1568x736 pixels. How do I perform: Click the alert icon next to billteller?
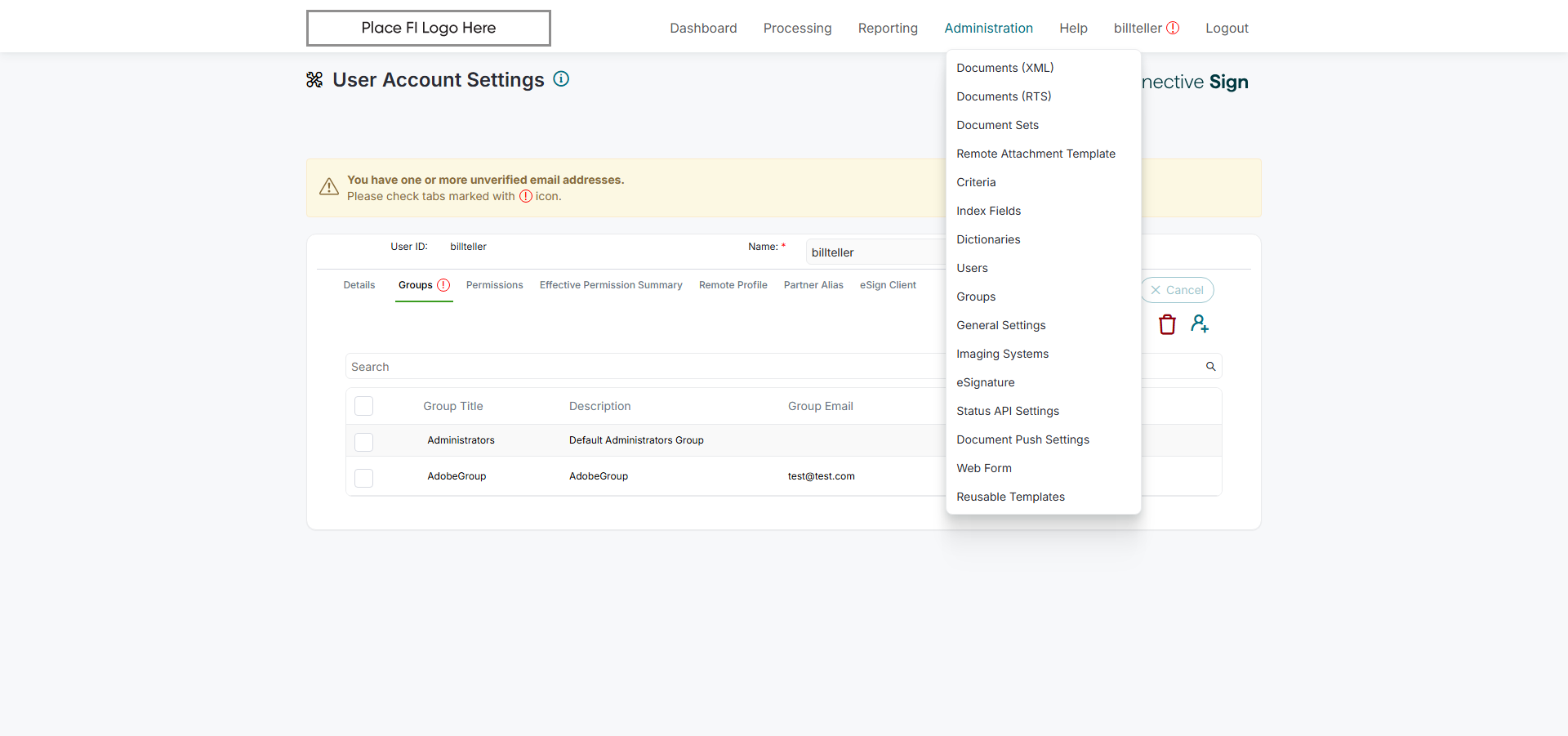(1173, 28)
